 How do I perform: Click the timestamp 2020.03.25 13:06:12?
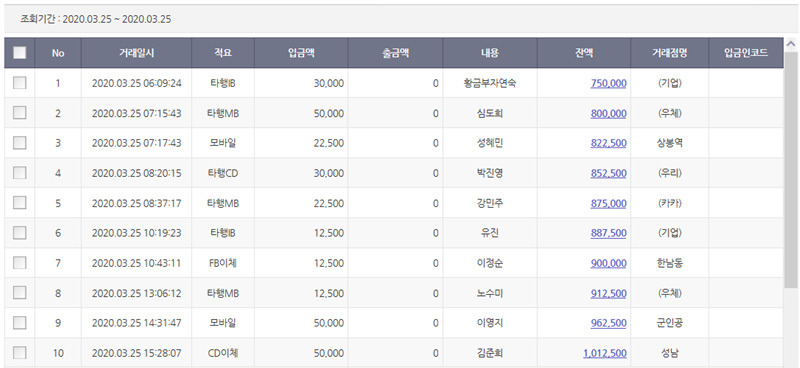click(x=136, y=293)
